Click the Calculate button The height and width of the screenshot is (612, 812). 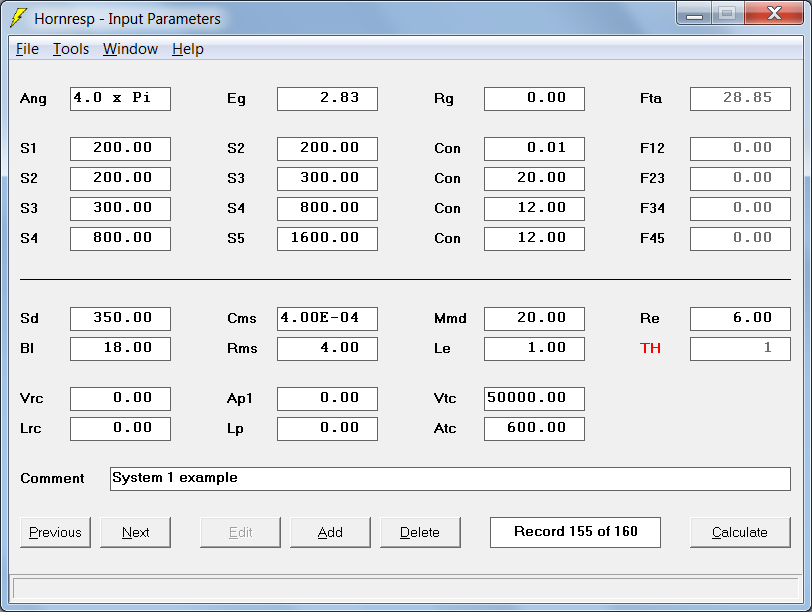coord(740,532)
